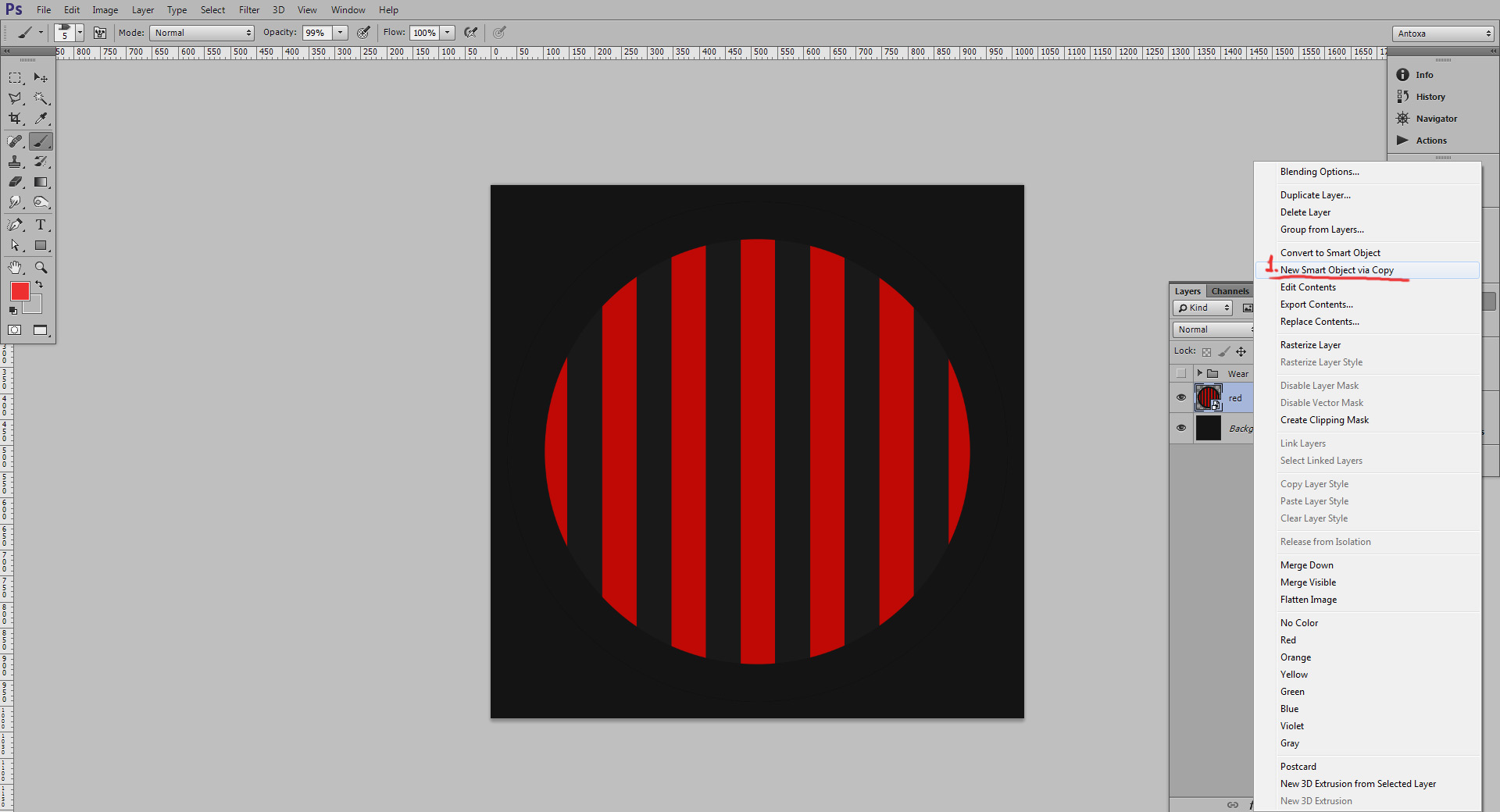Choose New Smart Object via Copy
Viewport: 1500px width, 812px height.
(x=1367, y=270)
